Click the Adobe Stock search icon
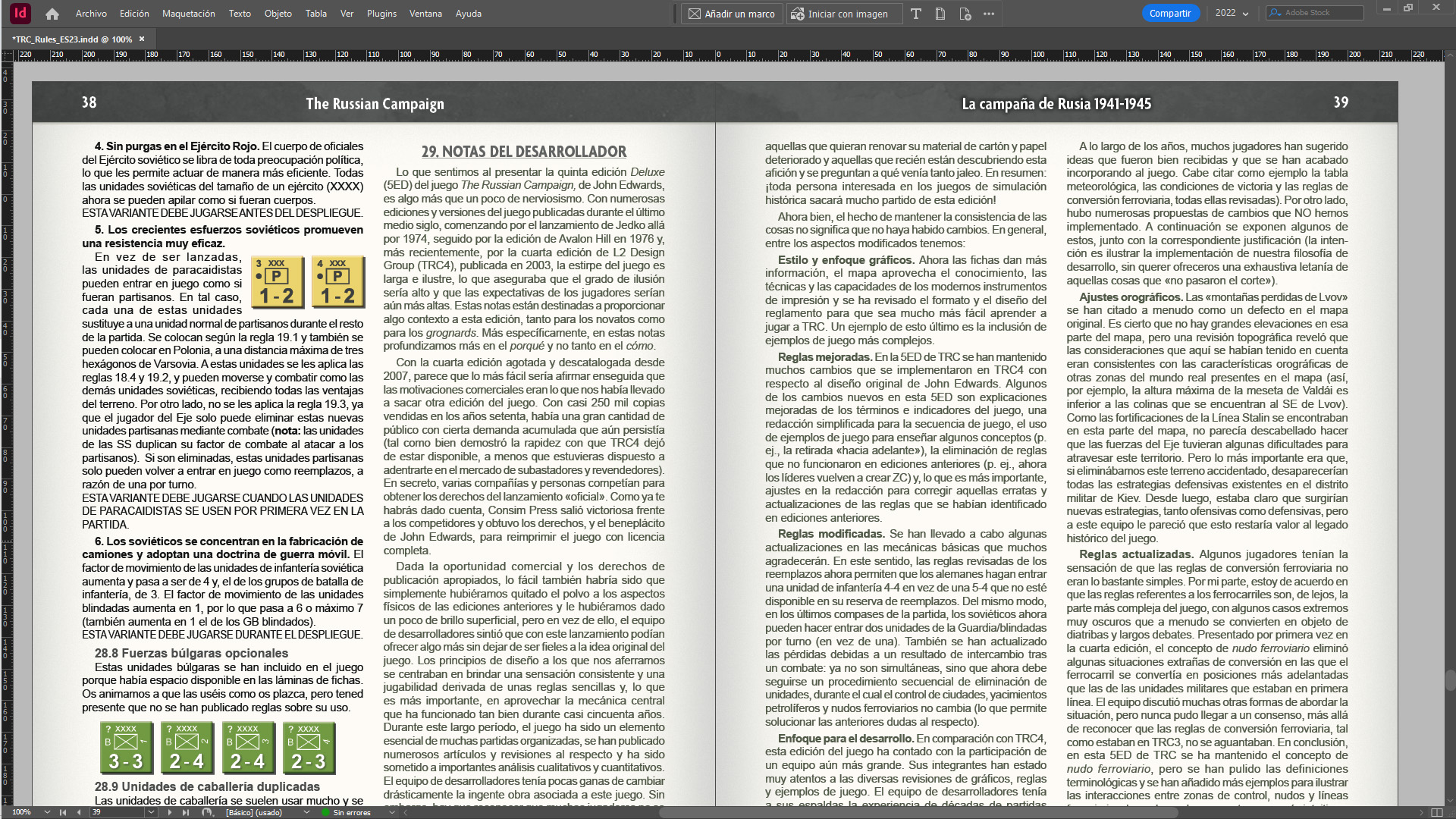1456x819 pixels. tap(1276, 13)
